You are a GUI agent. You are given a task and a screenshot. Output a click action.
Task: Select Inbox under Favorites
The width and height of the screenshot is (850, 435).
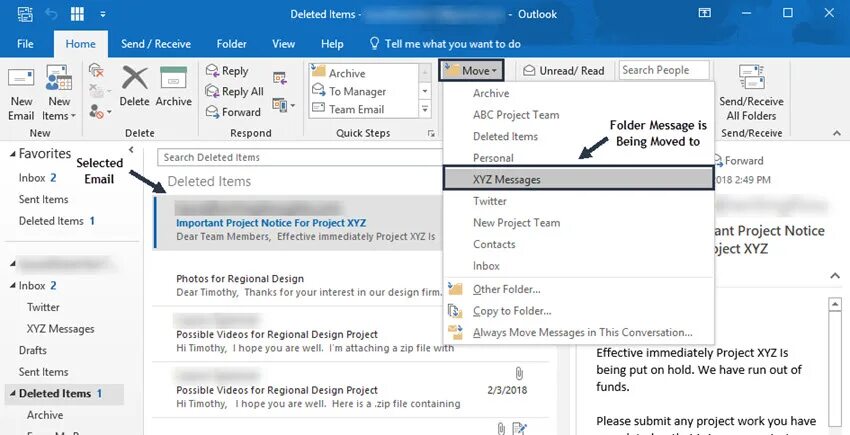coord(37,178)
